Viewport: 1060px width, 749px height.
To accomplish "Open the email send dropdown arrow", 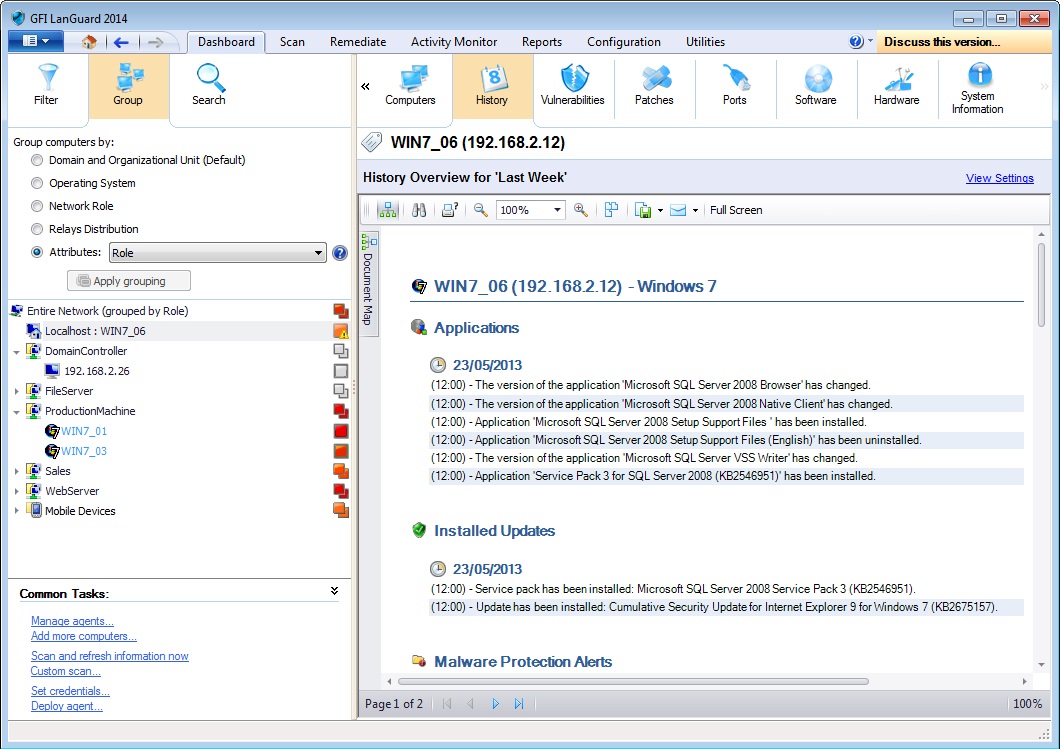I will coord(695,210).
